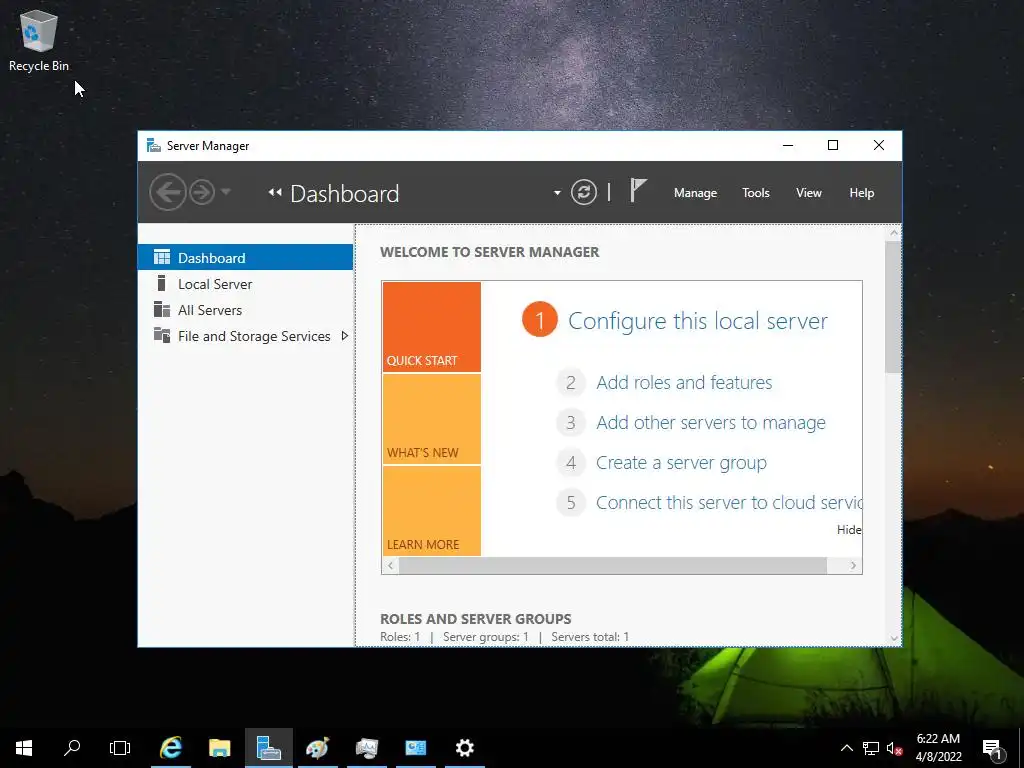Viewport: 1024px width, 768px height.
Task: Click the welcome tile scroll-left arrow
Action: [391, 566]
